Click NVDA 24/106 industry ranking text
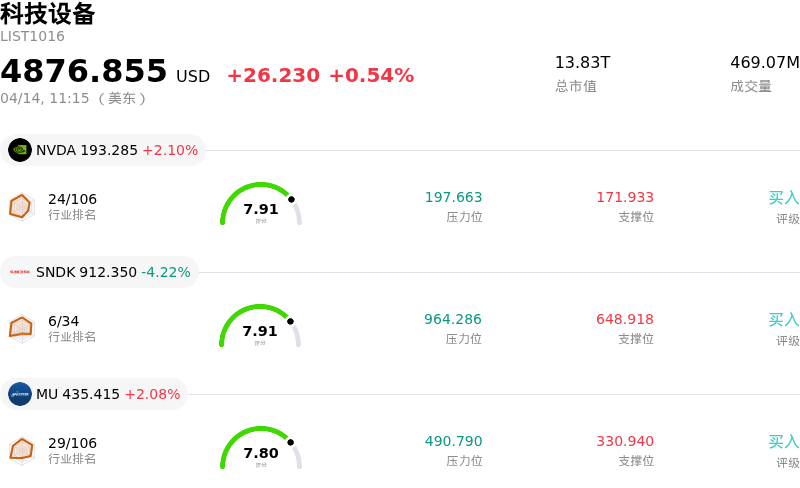 [72, 199]
